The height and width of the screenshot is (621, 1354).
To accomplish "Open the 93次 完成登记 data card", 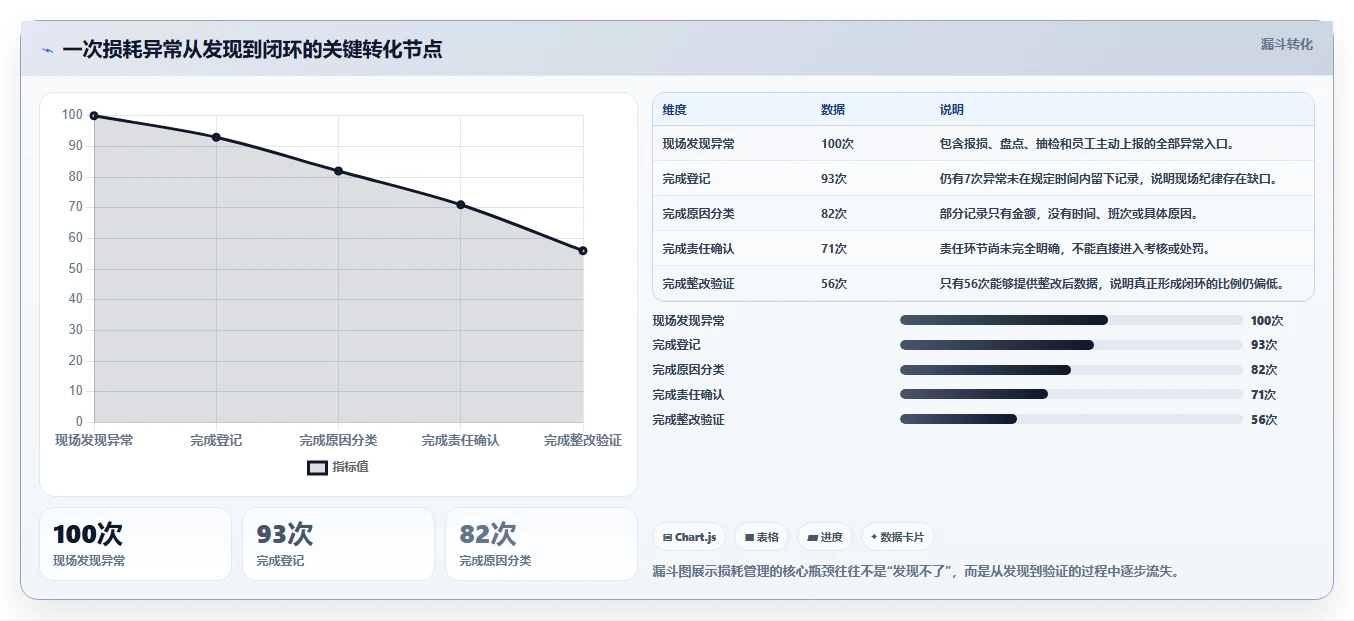I will tap(338, 544).
